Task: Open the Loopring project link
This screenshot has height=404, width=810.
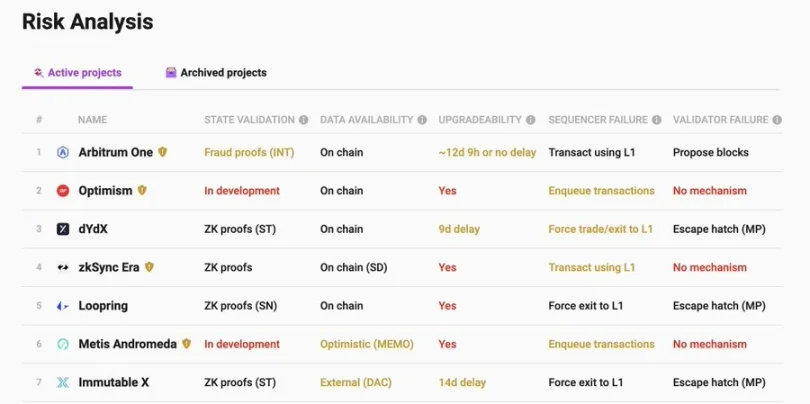Action: tap(103, 306)
